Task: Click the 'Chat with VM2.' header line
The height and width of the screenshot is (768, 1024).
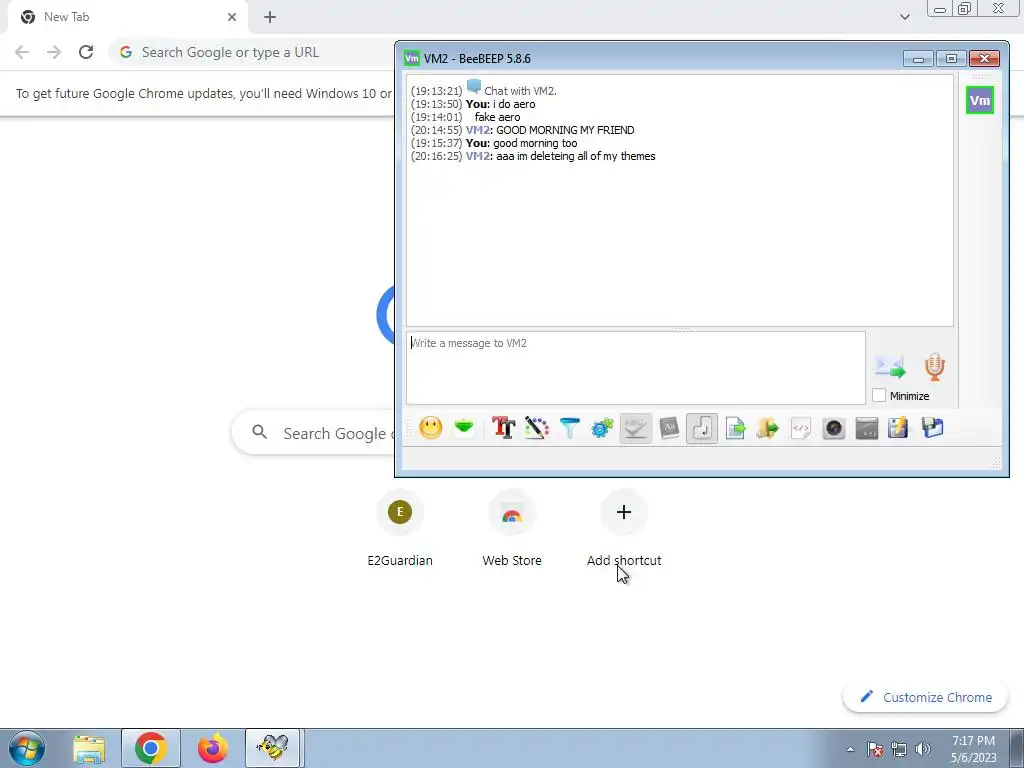Action: tap(520, 91)
